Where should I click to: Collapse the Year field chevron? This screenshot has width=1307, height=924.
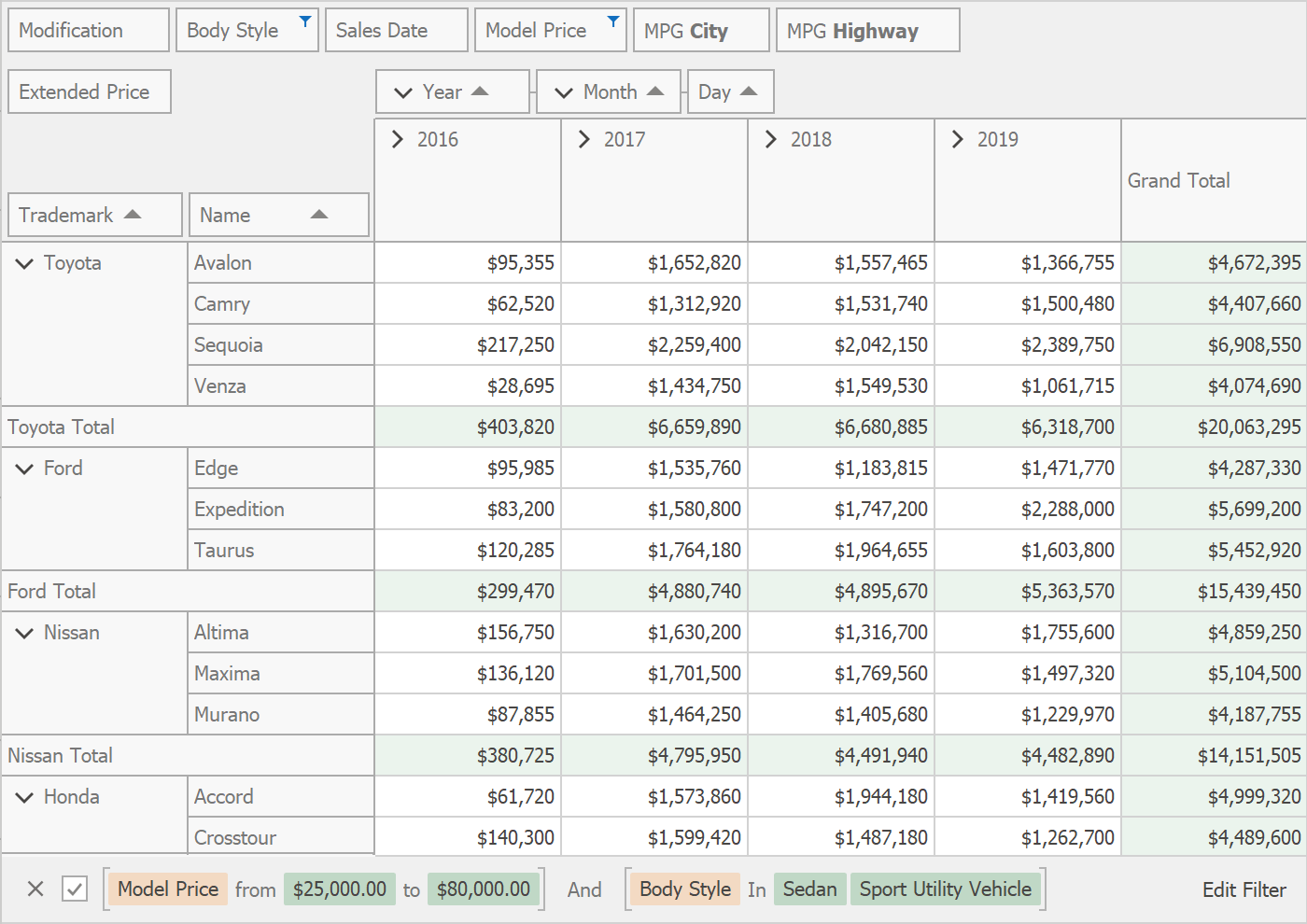coord(403,92)
